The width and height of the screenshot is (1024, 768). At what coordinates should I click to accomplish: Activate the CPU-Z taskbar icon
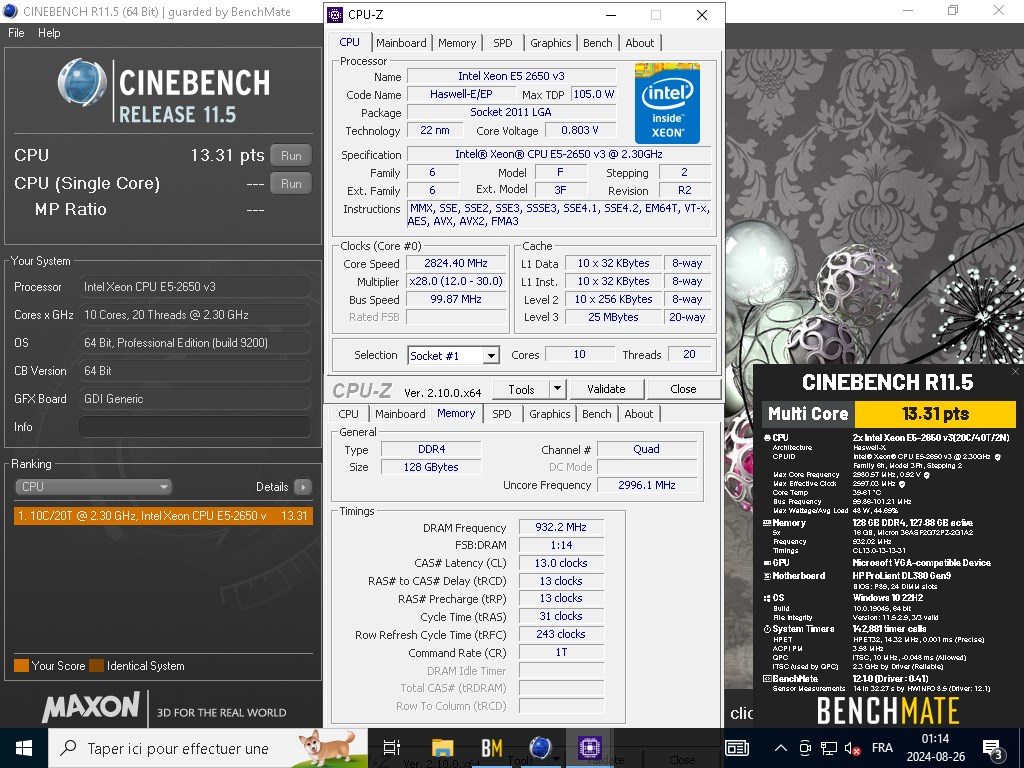[589, 748]
